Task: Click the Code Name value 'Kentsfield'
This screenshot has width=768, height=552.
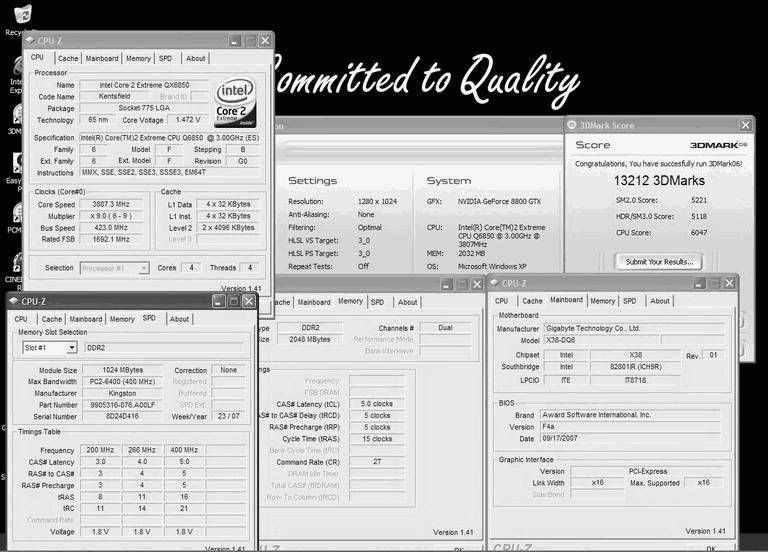Action: point(114,96)
